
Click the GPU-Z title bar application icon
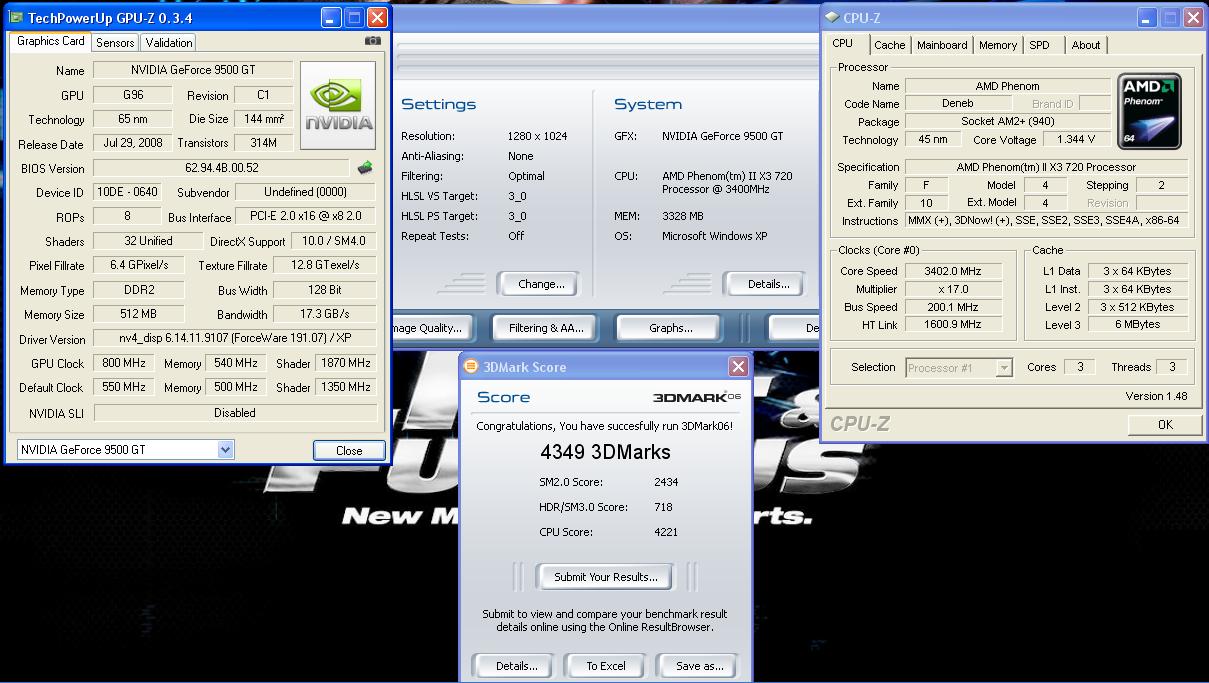click(x=14, y=18)
